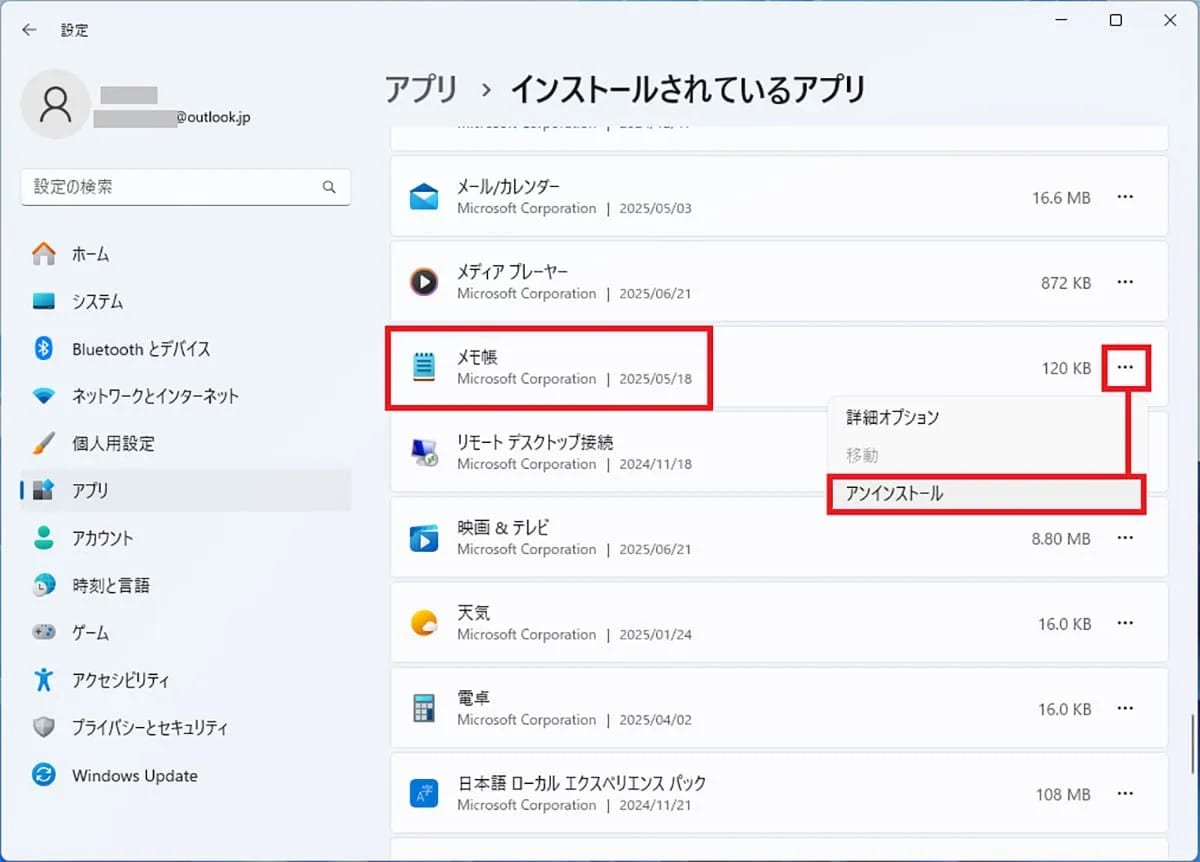Open the three-dot menu for Notepad
Screen dimensions: 1200x862
click(x=1126, y=367)
